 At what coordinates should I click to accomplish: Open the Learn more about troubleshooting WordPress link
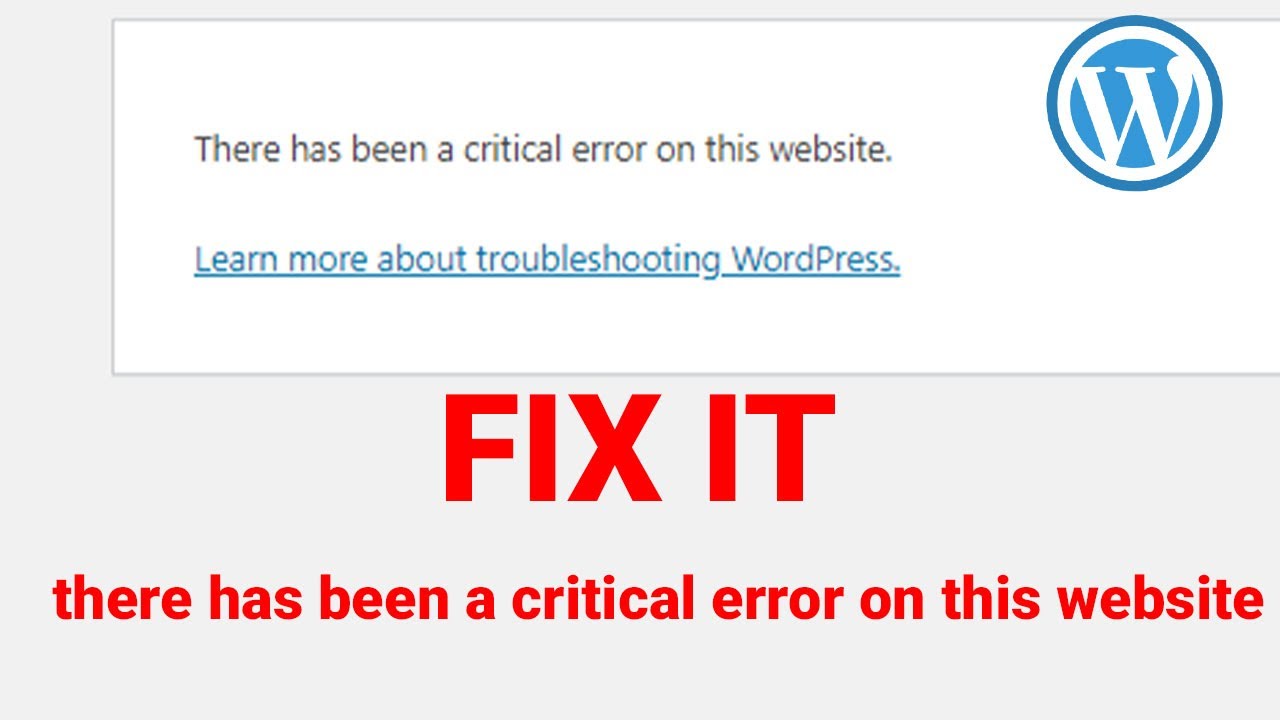[547, 260]
